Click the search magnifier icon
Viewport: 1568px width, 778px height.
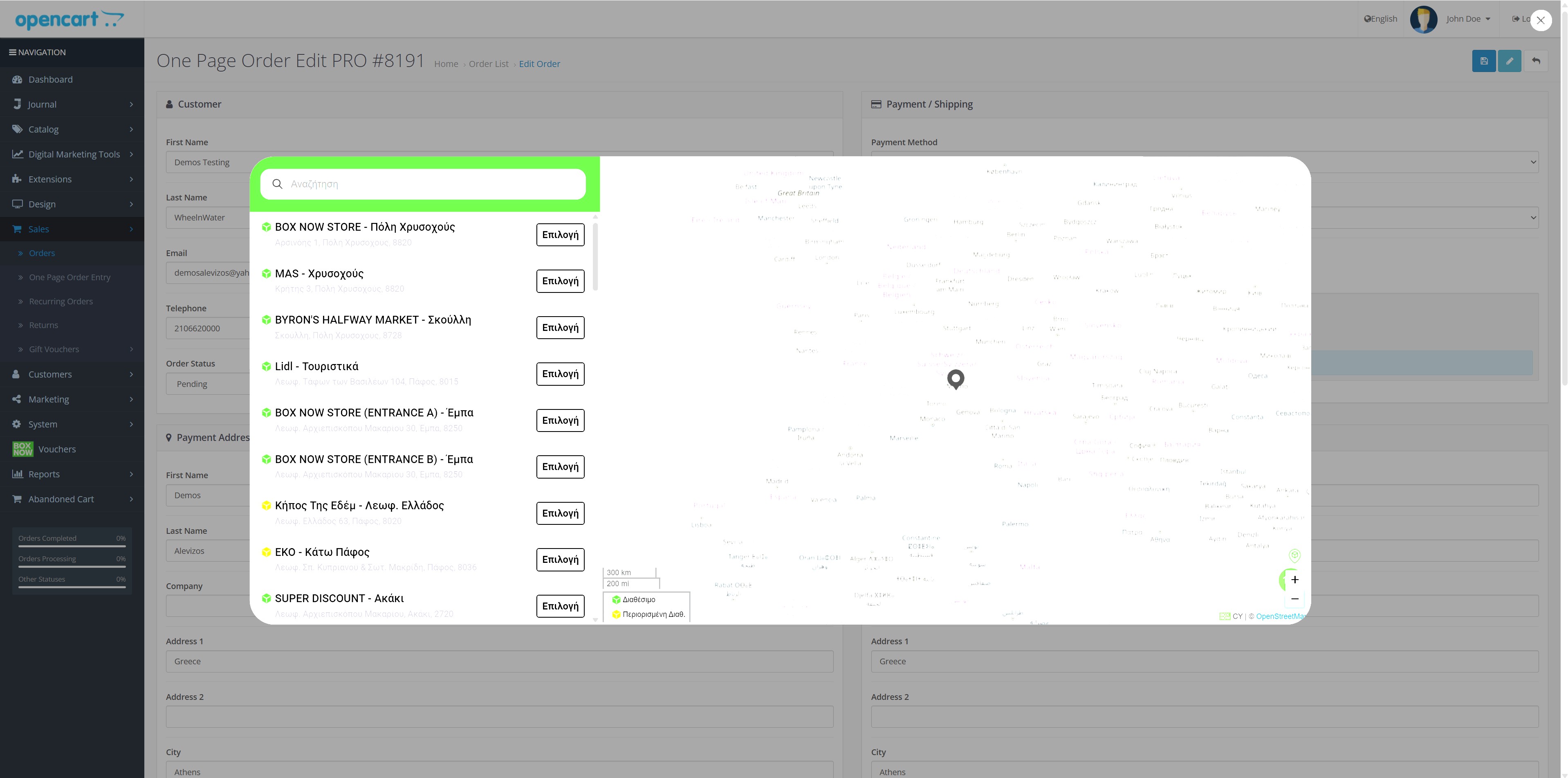click(x=278, y=184)
